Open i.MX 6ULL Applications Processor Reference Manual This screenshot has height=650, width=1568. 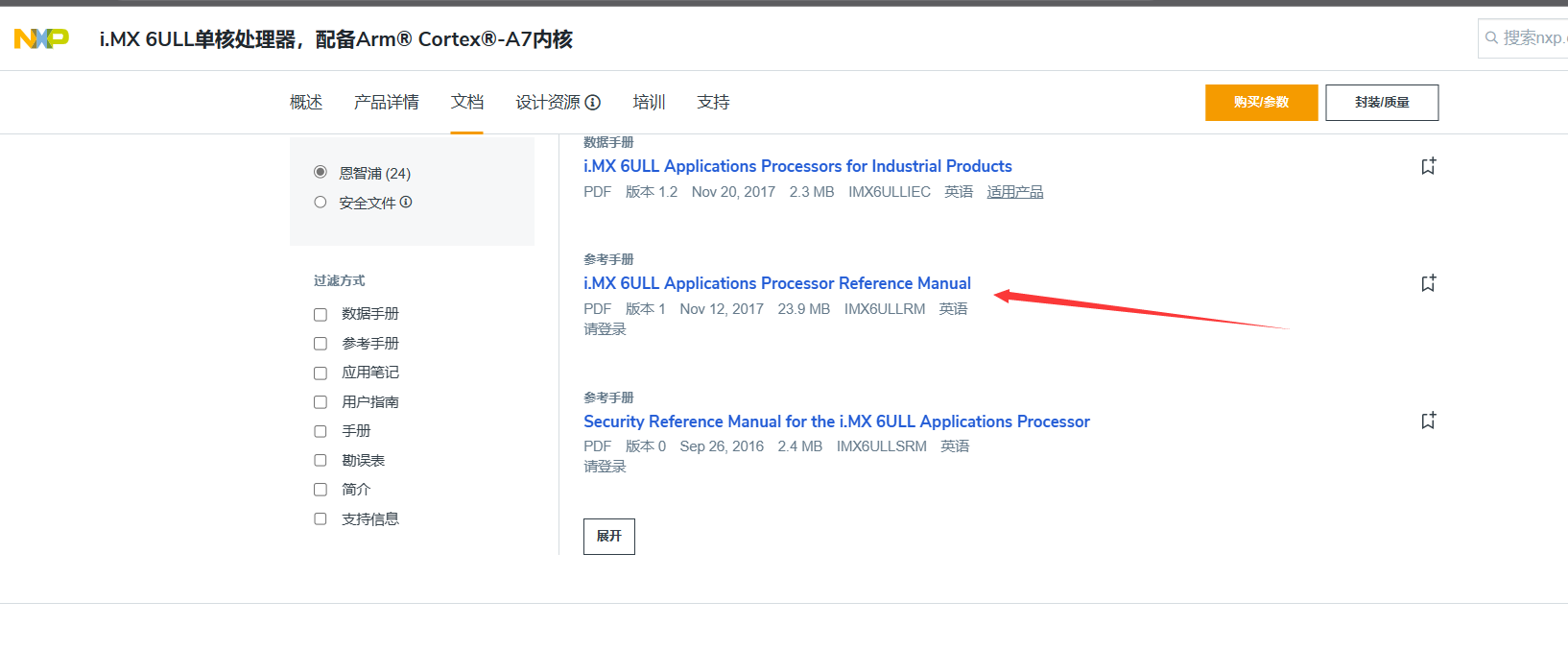(x=777, y=283)
